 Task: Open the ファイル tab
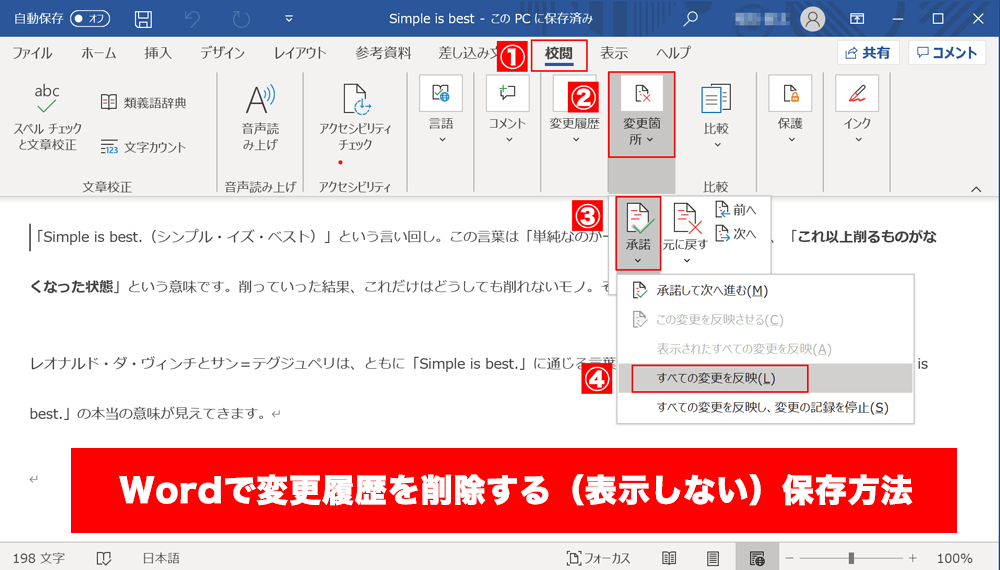(x=33, y=53)
